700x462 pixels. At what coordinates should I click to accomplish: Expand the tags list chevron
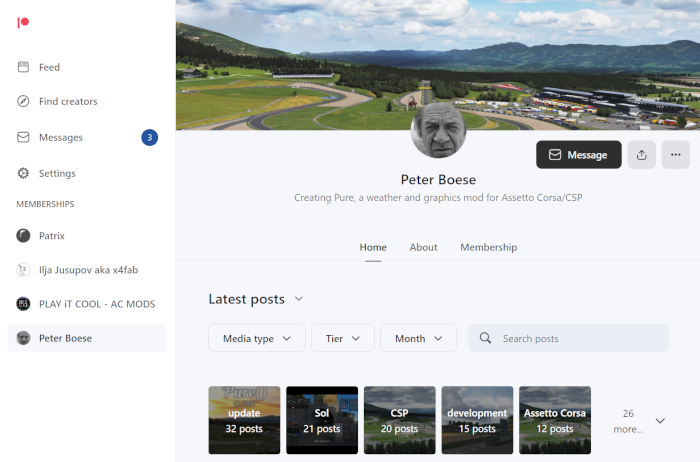[x=660, y=421]
